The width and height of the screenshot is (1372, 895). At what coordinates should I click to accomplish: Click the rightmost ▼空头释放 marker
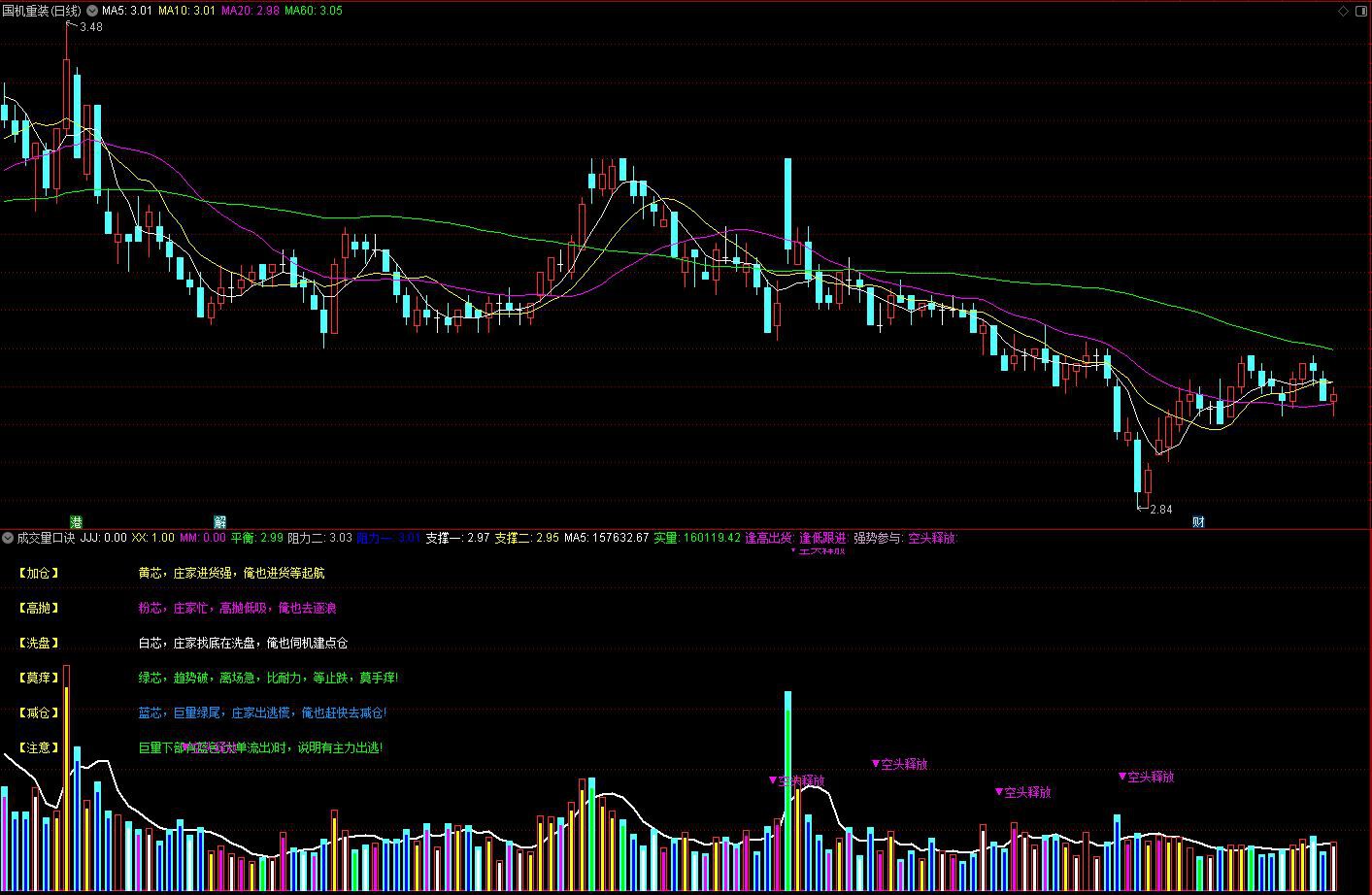click(x=1146, y=777)
